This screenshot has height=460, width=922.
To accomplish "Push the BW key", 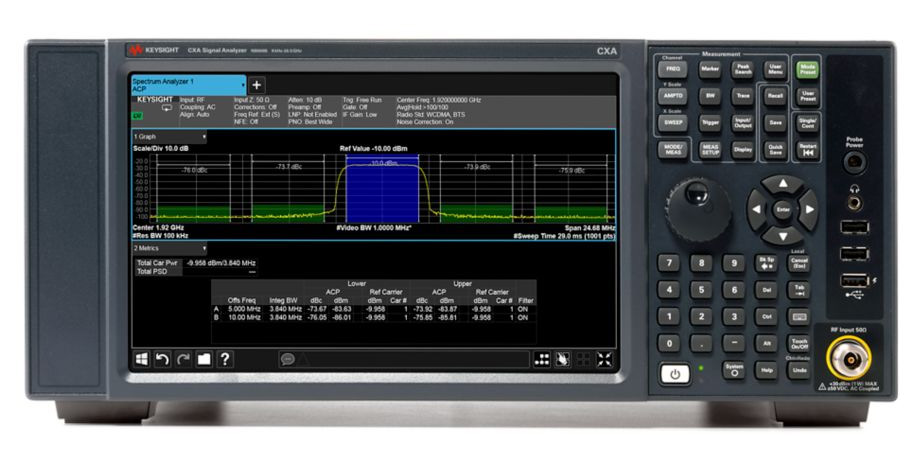I will tap(710, 96).
